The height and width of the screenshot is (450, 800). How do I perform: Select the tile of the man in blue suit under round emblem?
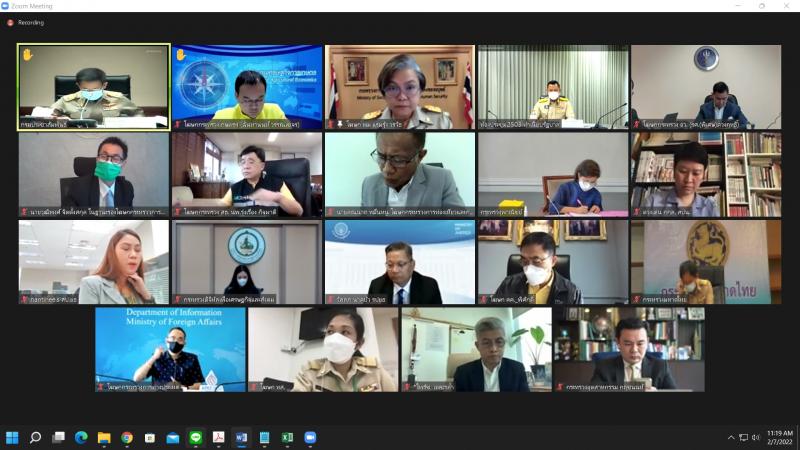click(706, 87)
